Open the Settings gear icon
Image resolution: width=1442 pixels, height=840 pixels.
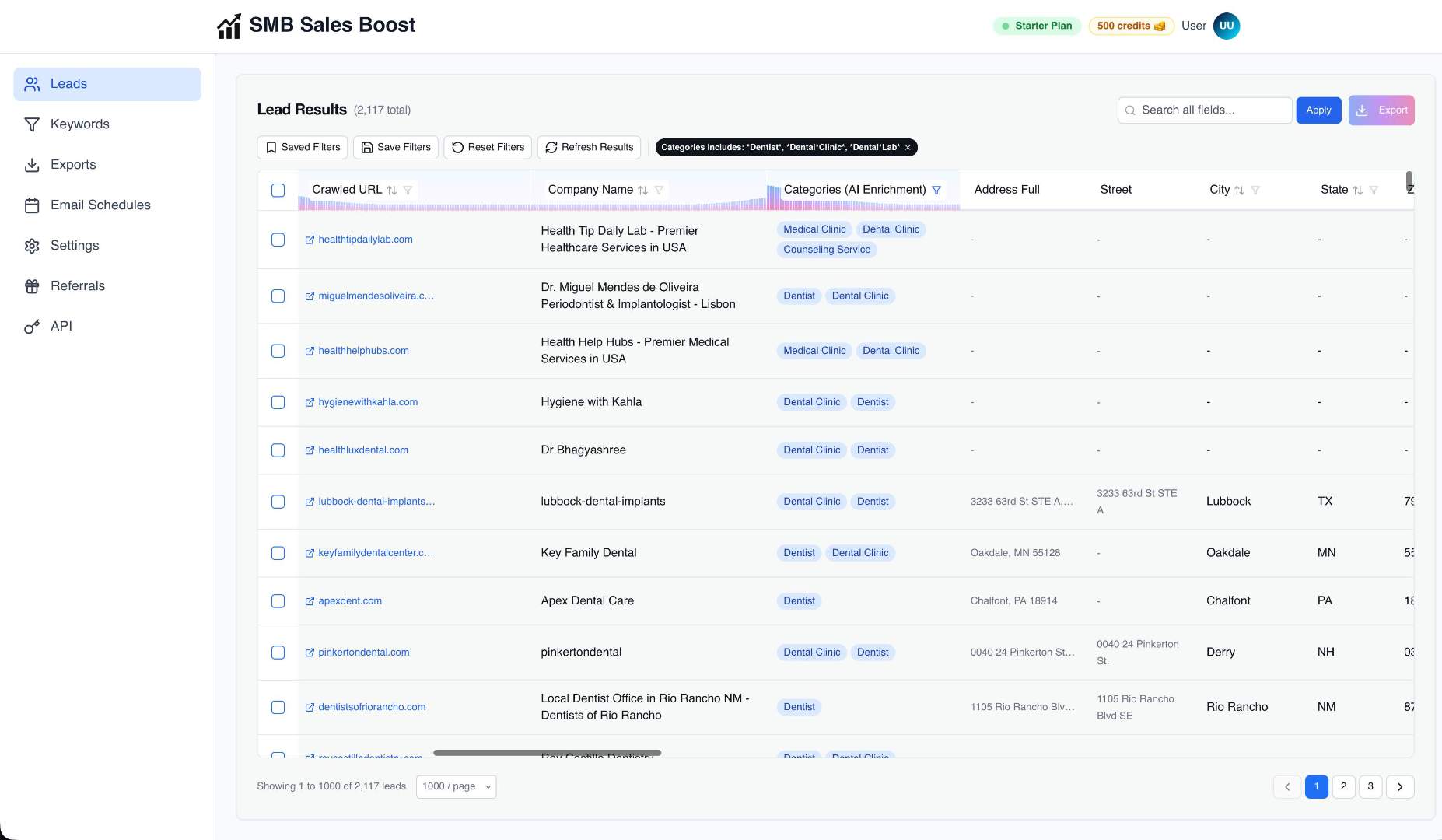coord(32,245)
